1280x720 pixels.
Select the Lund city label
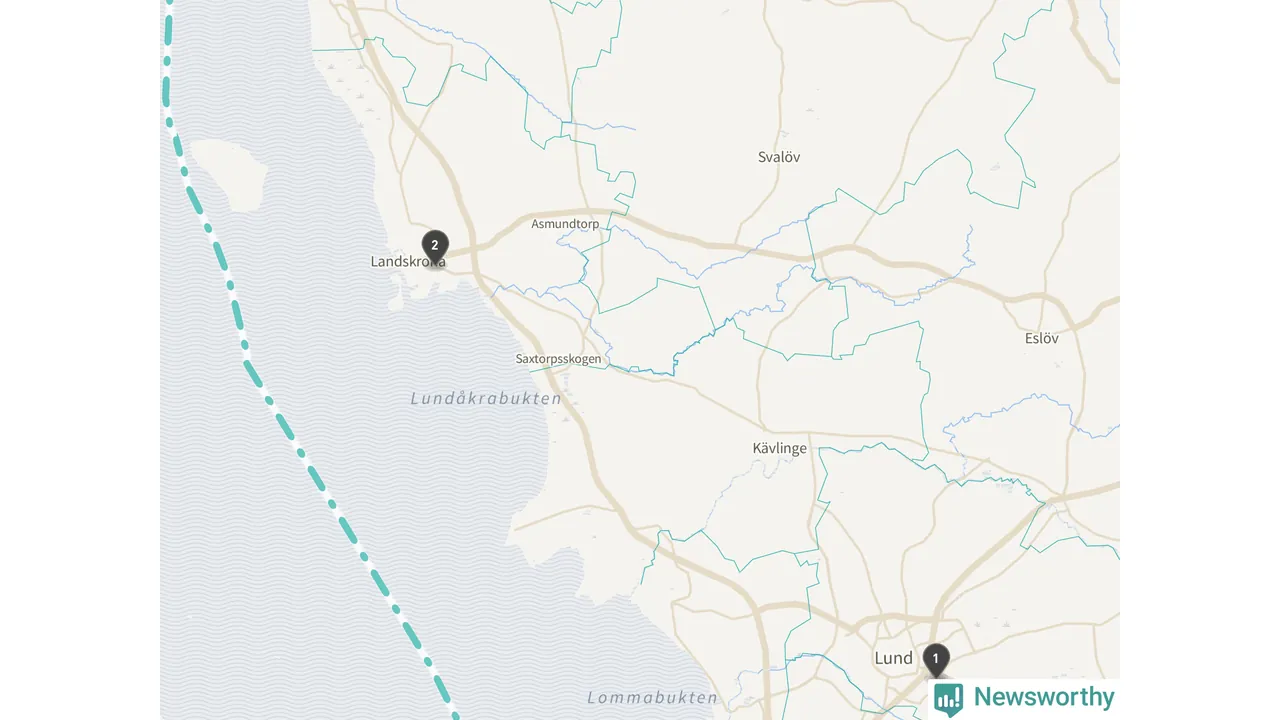coord(893,658)
